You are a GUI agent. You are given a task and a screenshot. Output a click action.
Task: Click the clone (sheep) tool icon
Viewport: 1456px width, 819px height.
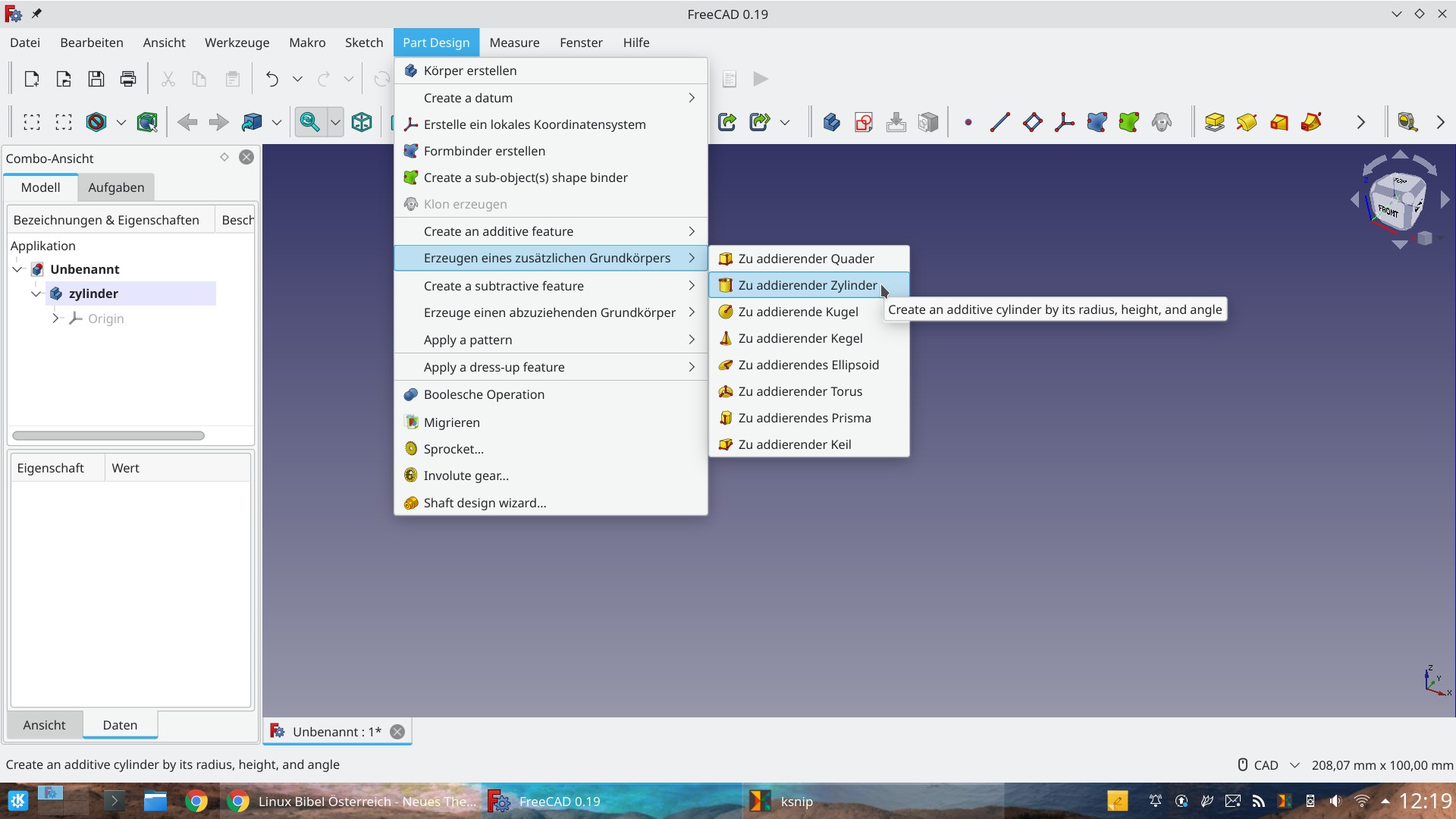coord(1163,122)
